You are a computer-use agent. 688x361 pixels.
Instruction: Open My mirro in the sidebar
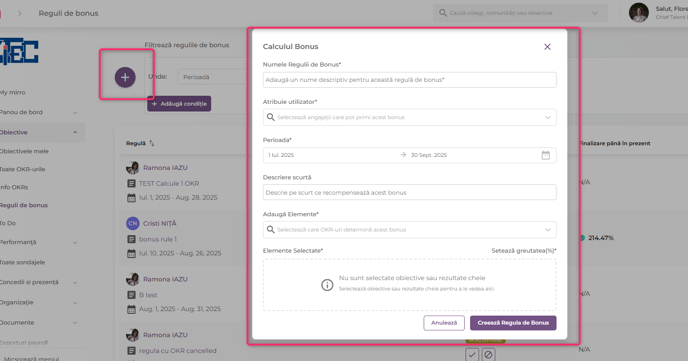point(13,93)
